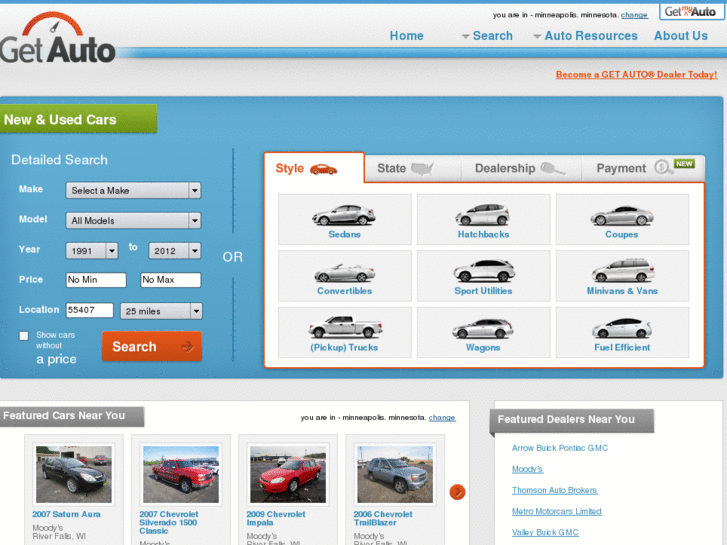Open the About Us page
The height and width of the screenshot is (545, 727).
pos(681,36)
